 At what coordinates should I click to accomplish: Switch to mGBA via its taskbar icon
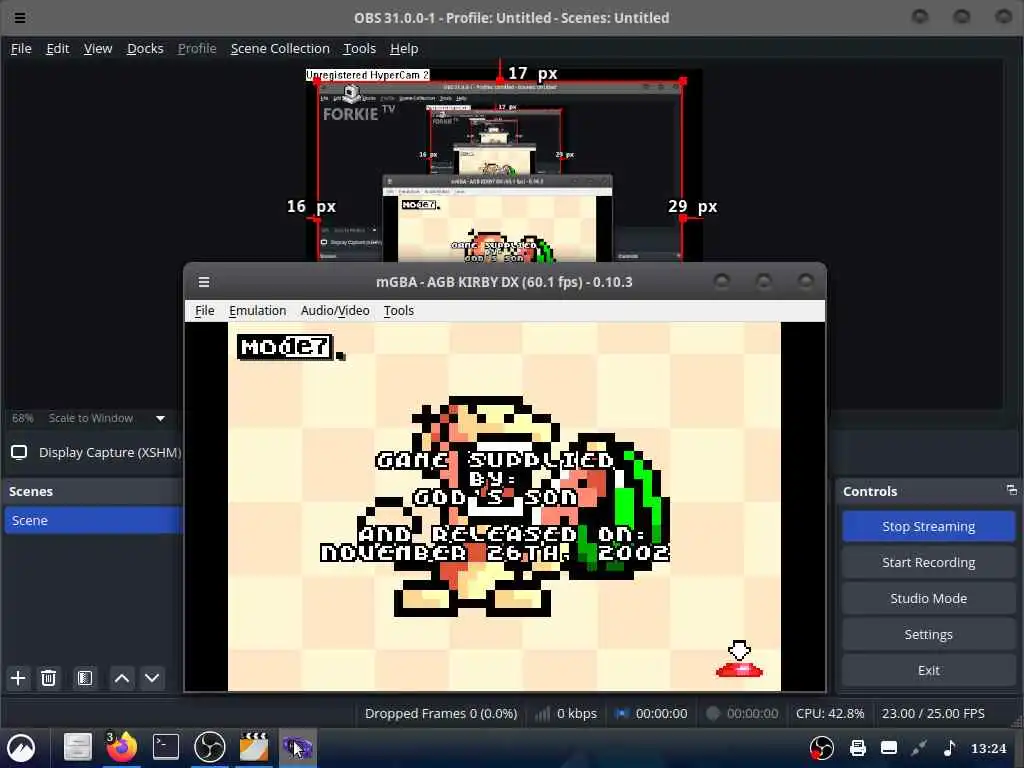(298, 747)
